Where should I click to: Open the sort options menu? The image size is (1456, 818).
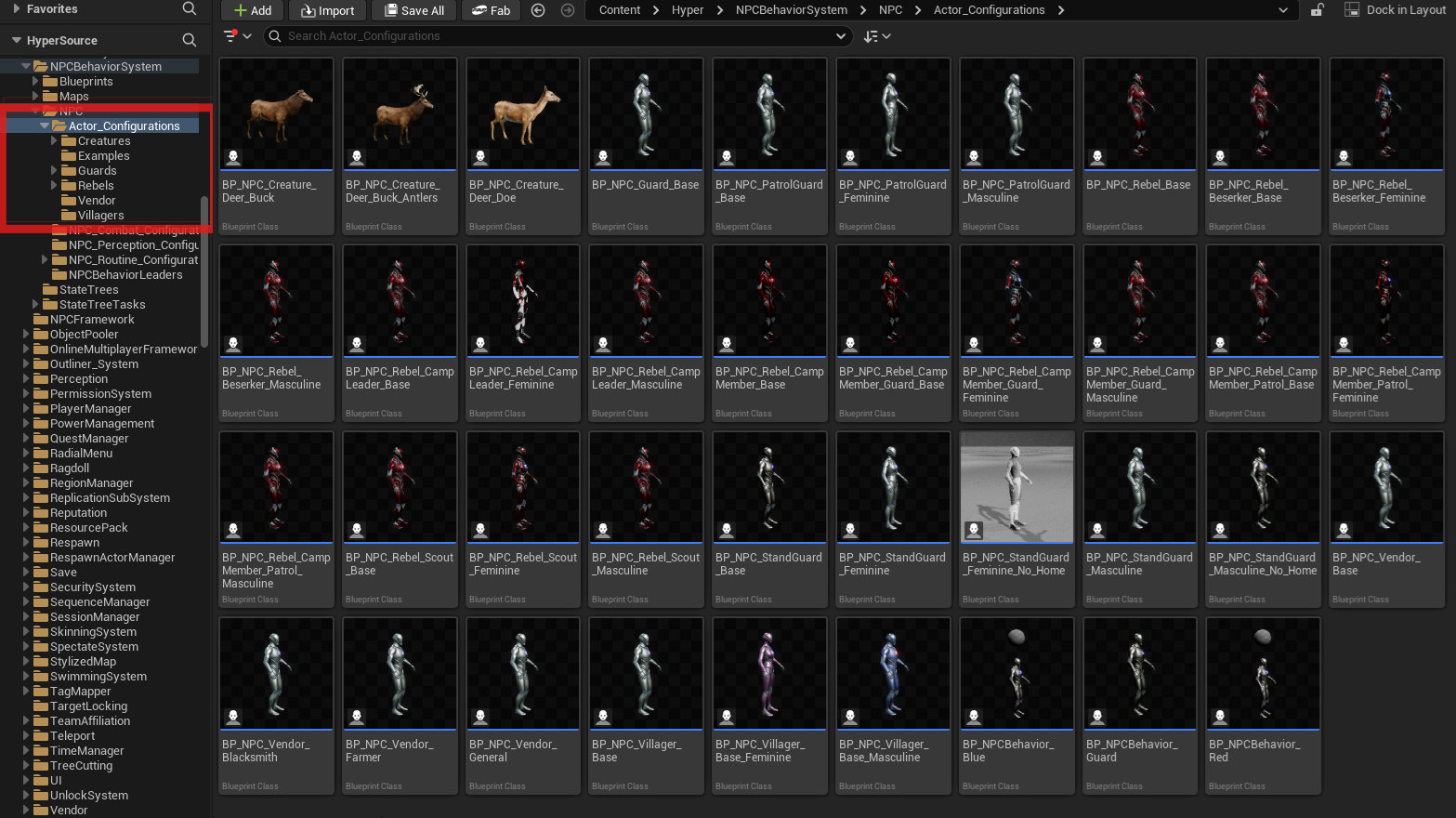(876, 36)
